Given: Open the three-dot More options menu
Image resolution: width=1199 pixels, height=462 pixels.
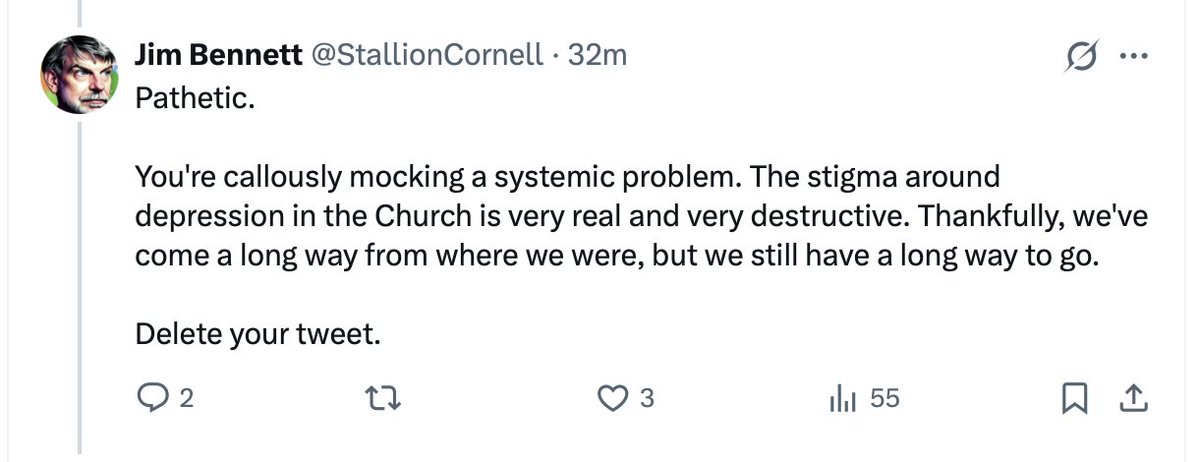Looking at the screenshot, I should click(1133, 56).
